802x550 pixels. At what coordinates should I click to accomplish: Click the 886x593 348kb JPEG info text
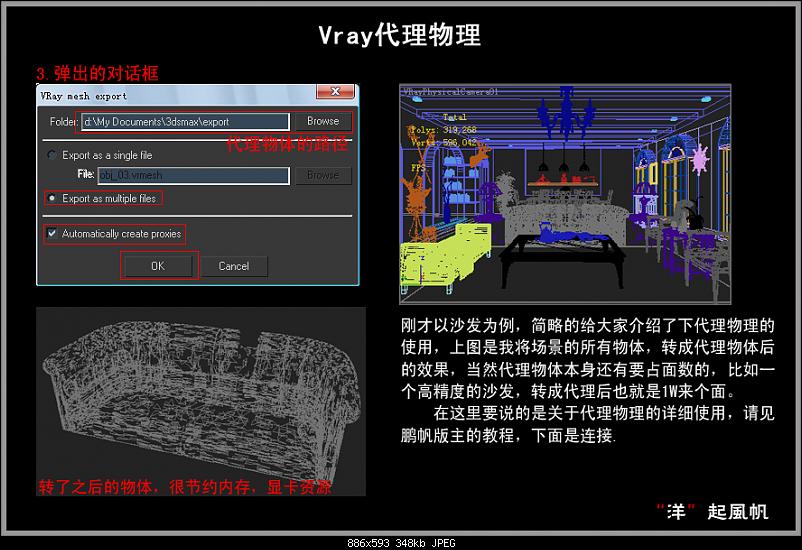point(401,543)
